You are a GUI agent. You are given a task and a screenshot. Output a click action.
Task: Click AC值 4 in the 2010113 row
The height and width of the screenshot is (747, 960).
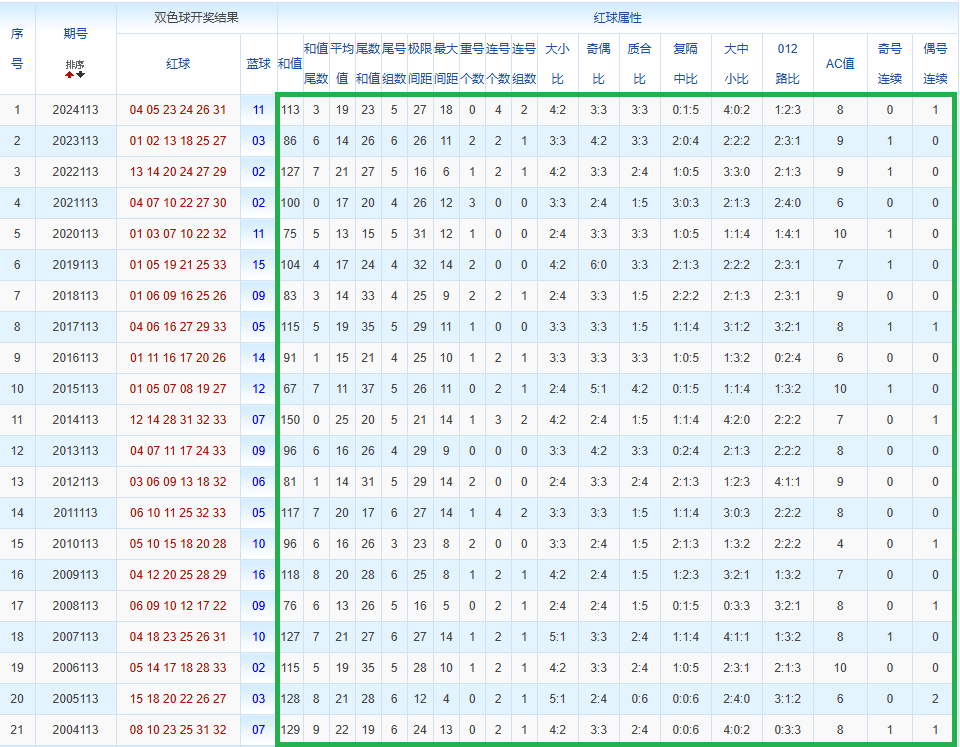(840, 544)
